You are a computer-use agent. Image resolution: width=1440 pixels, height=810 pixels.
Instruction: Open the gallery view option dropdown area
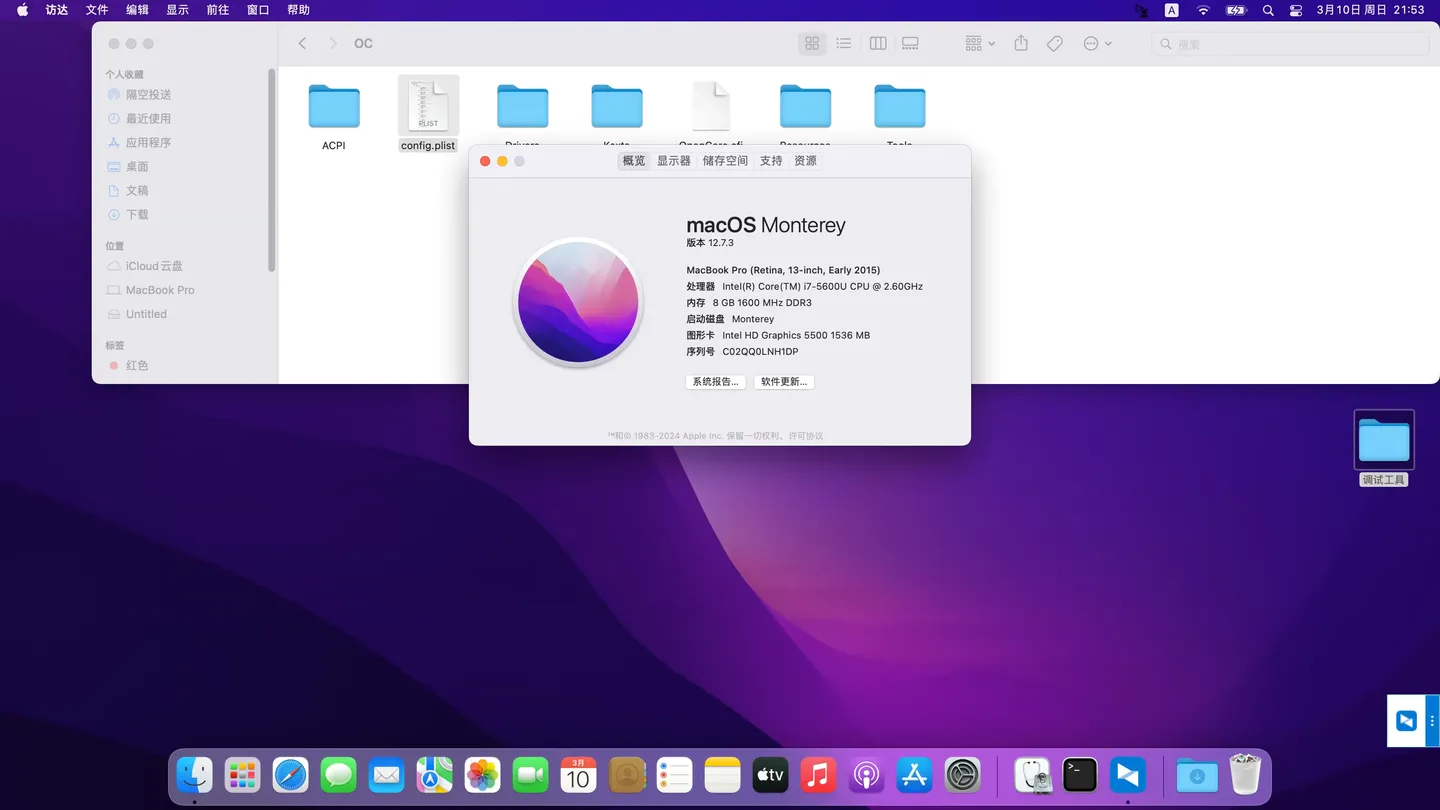click(909, 43)
